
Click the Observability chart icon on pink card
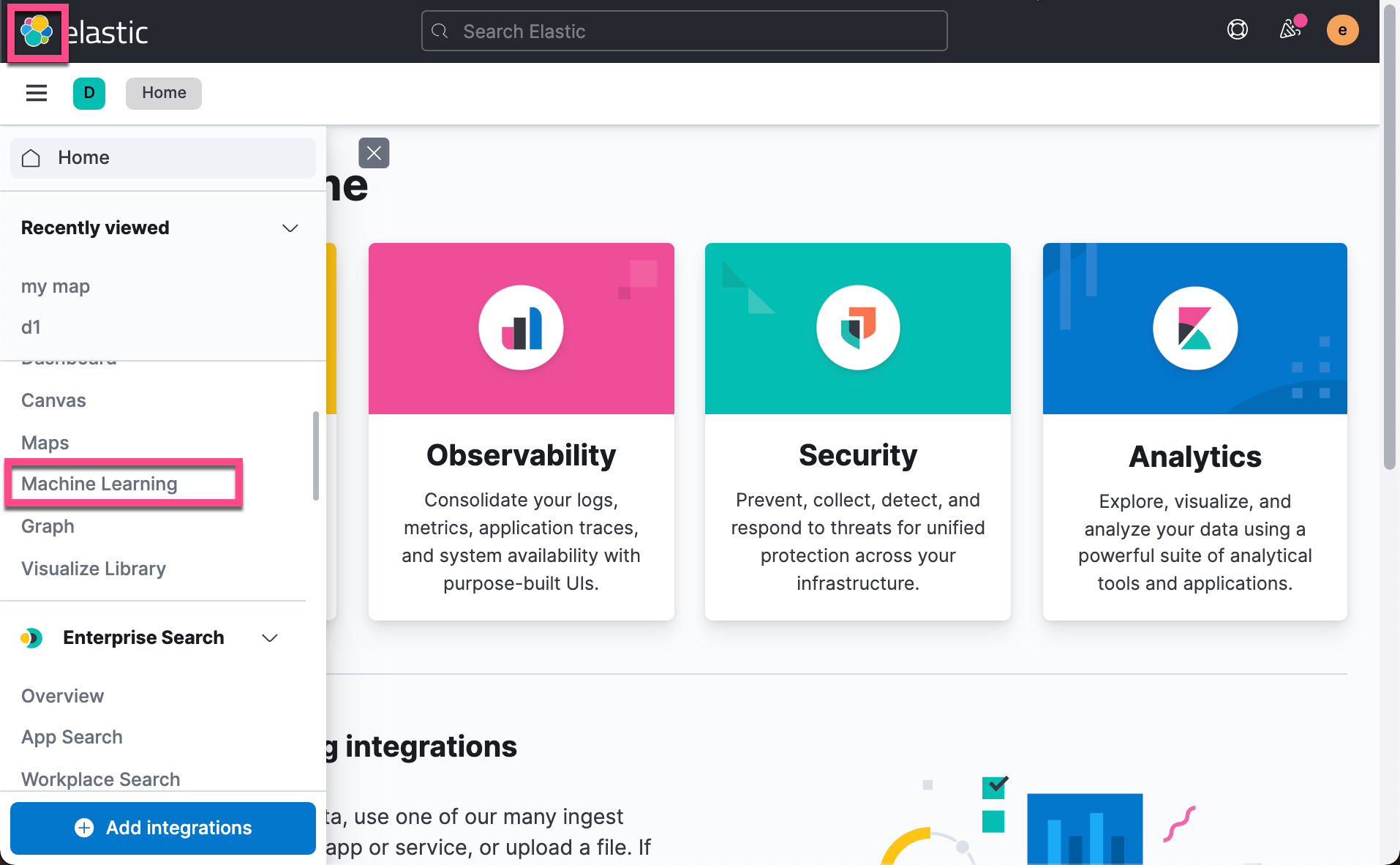(521, 328)
